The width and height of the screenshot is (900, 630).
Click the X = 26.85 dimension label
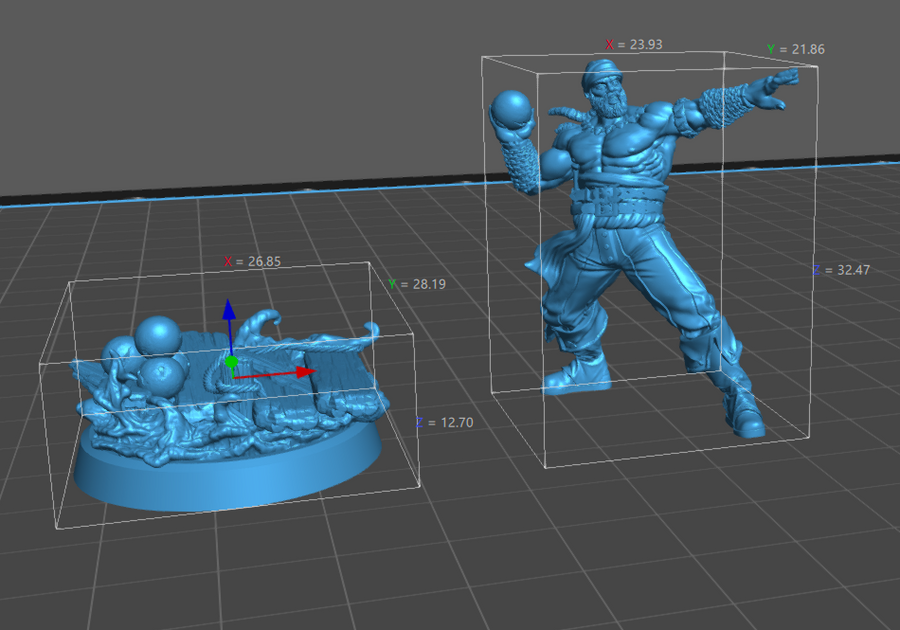click(252, 262)
